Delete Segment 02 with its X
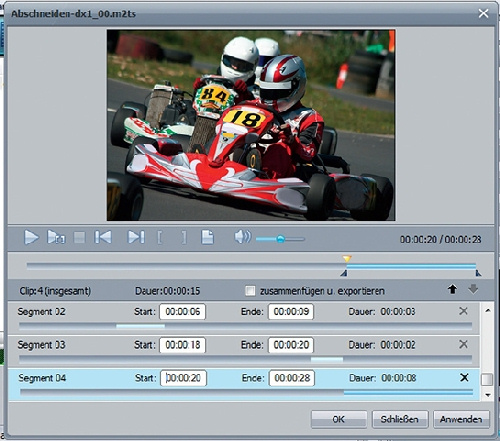Screen dimensions: 500x441 (x=463, y=311)
